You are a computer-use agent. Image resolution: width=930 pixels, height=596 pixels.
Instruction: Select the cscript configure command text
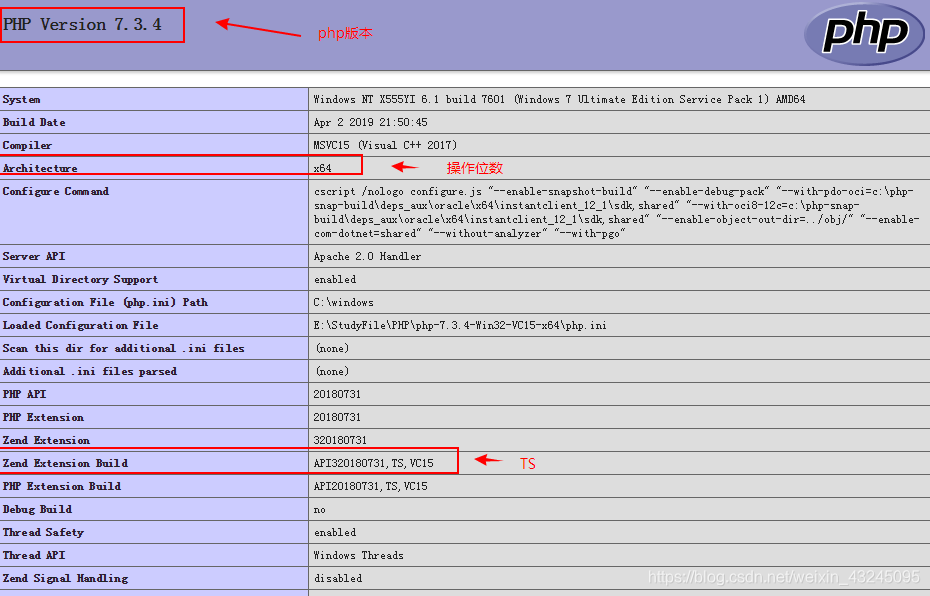[617, 212]
